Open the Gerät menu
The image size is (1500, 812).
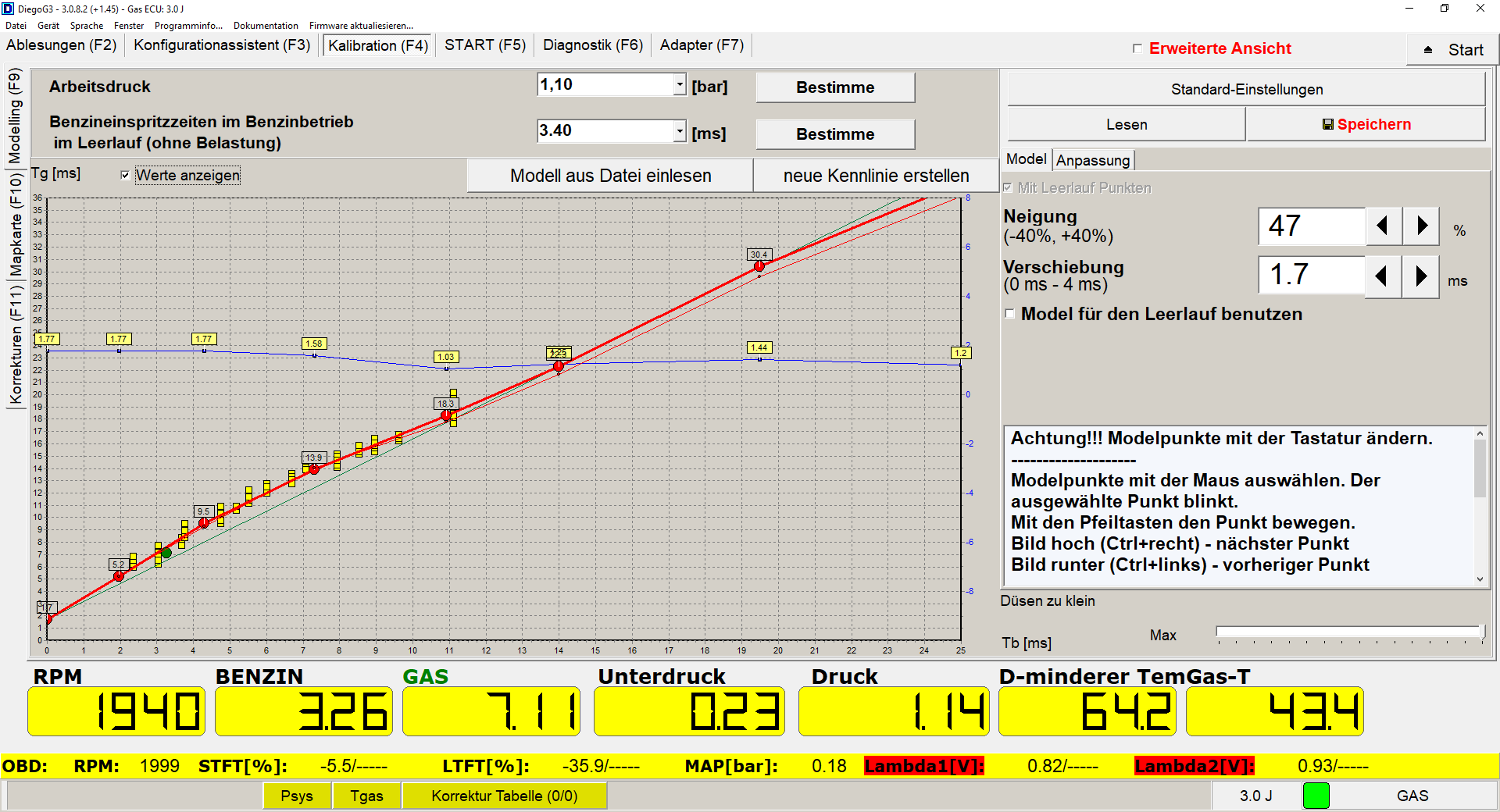(x=48, y=26)
